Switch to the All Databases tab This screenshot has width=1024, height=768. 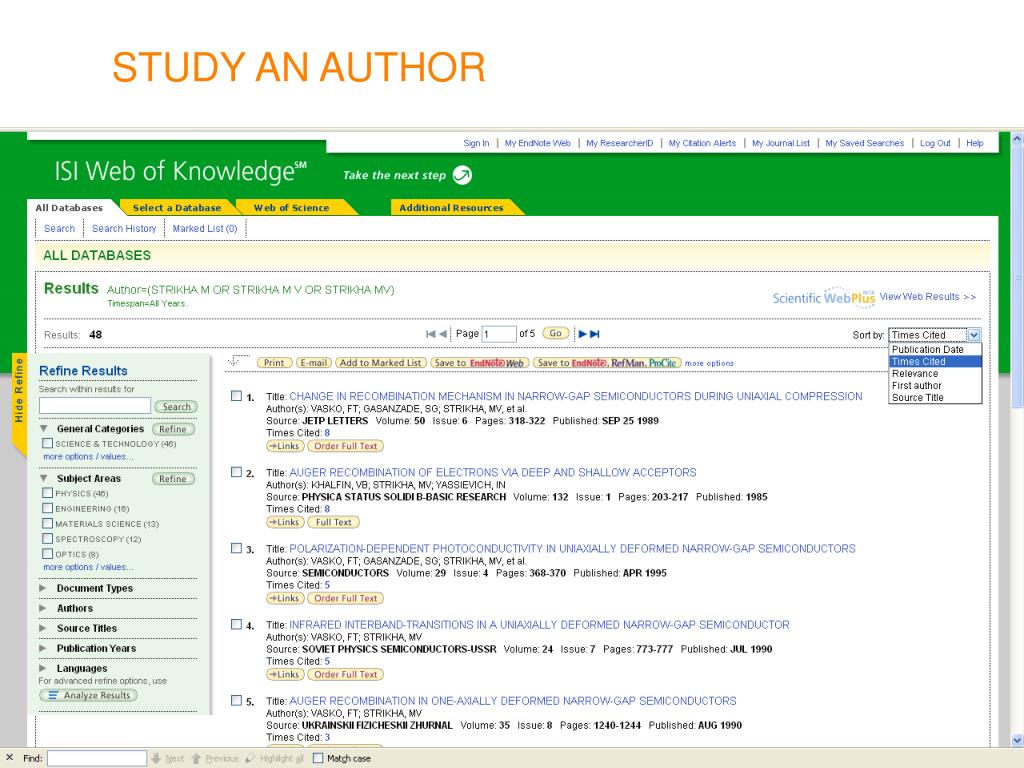tap(69, 208)
